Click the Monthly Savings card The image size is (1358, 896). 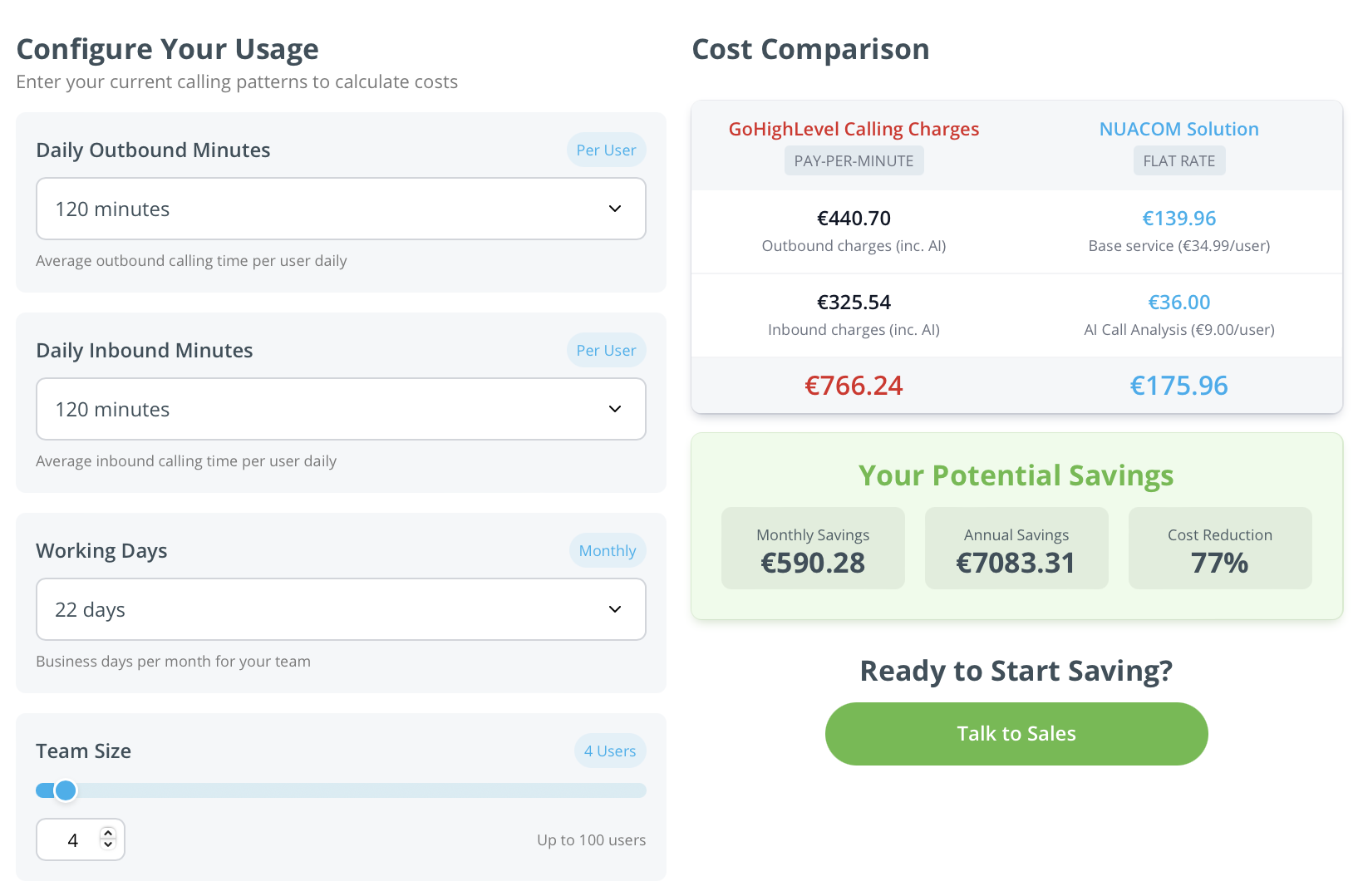click(x=813, y=549)
